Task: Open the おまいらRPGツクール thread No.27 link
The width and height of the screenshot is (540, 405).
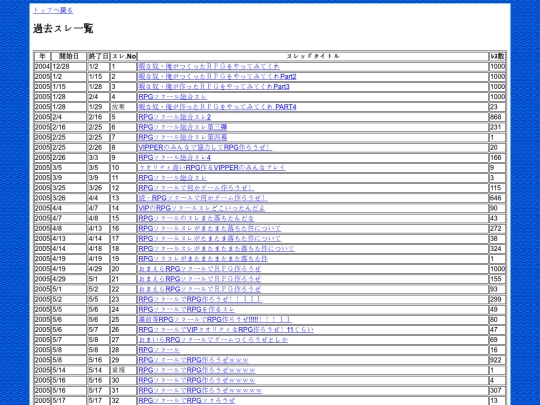Action: click(213, 340)
